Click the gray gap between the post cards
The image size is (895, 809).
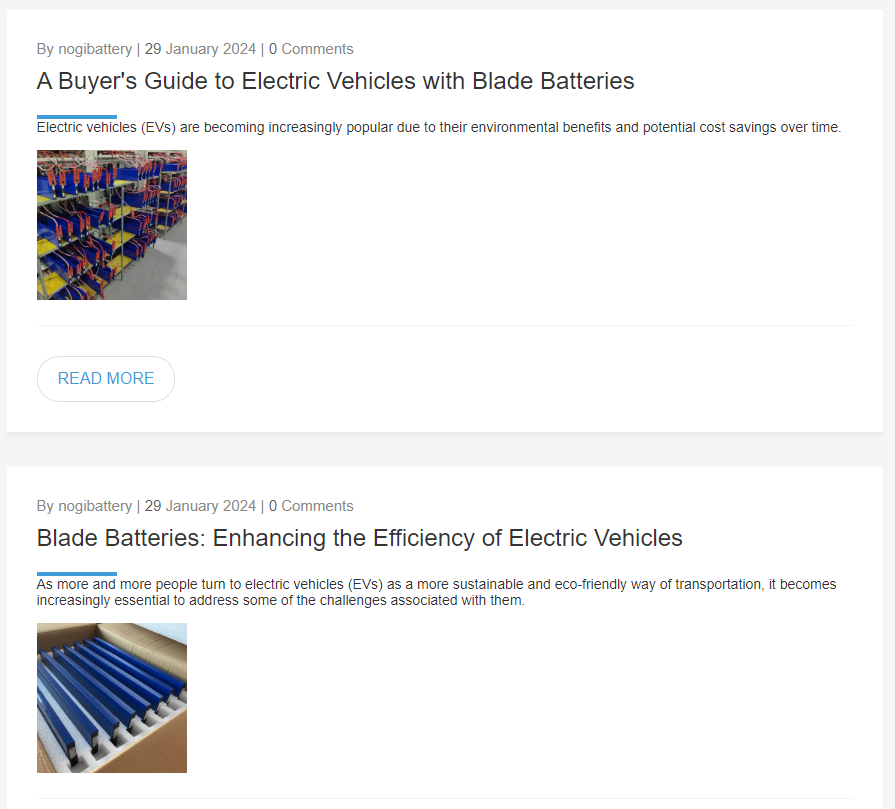445,450
